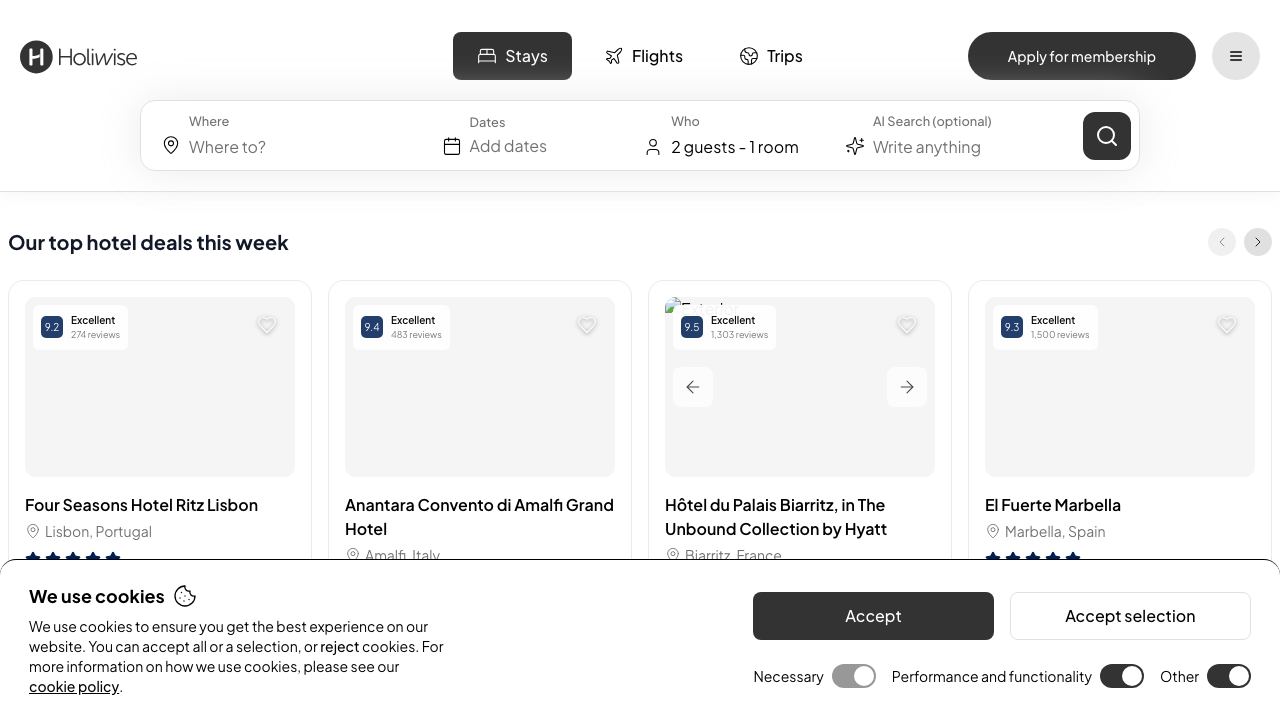This screenshot has width=1280, height=720.
Task: Disable Performance and functionality cookies
Action: [x=1122, y=677]
